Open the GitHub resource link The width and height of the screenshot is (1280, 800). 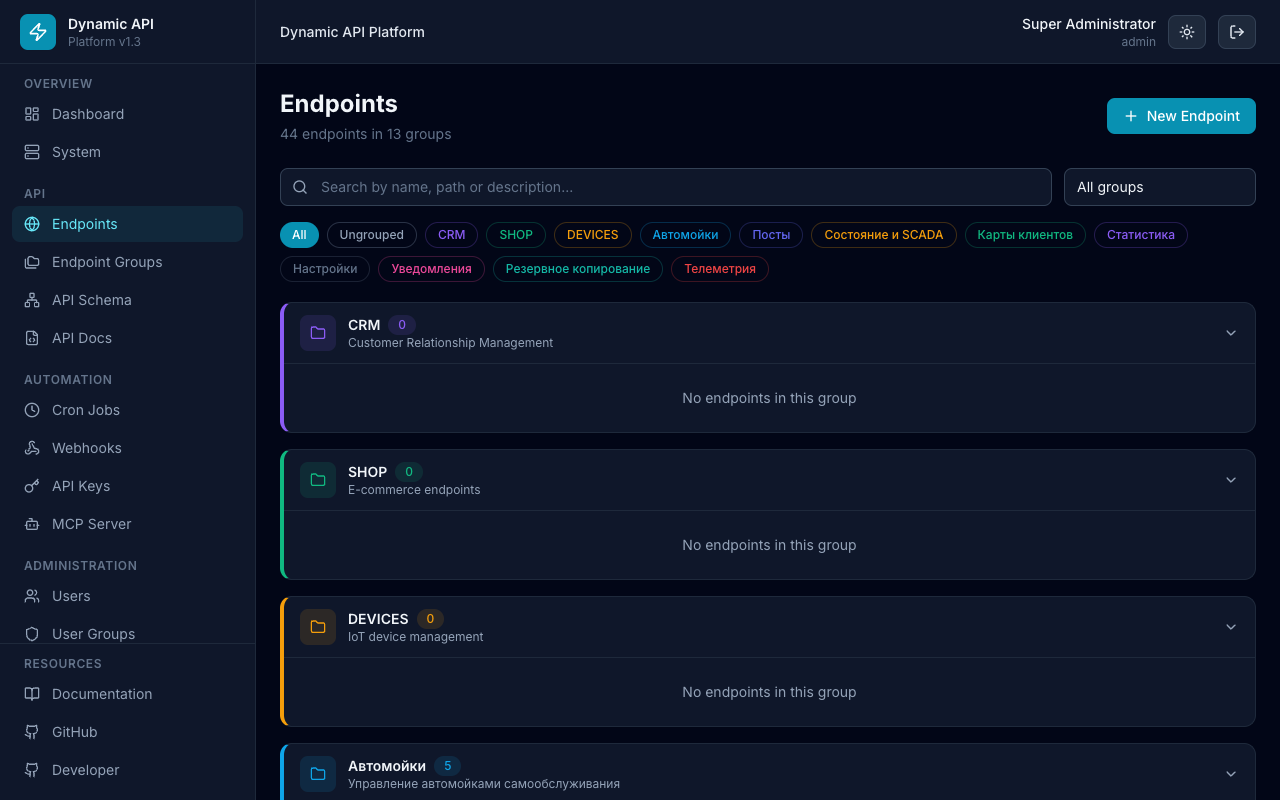point(127,732)
